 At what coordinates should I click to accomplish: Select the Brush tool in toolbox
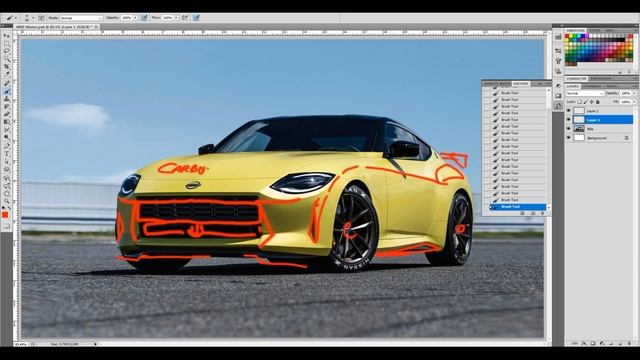point(7,91)
